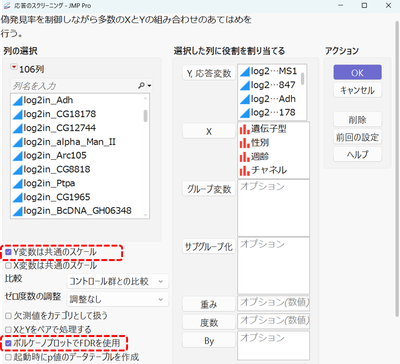Viewport: 400px width, 364px height.
Task: Click the キャンセル button
Action: pos(357,90)
